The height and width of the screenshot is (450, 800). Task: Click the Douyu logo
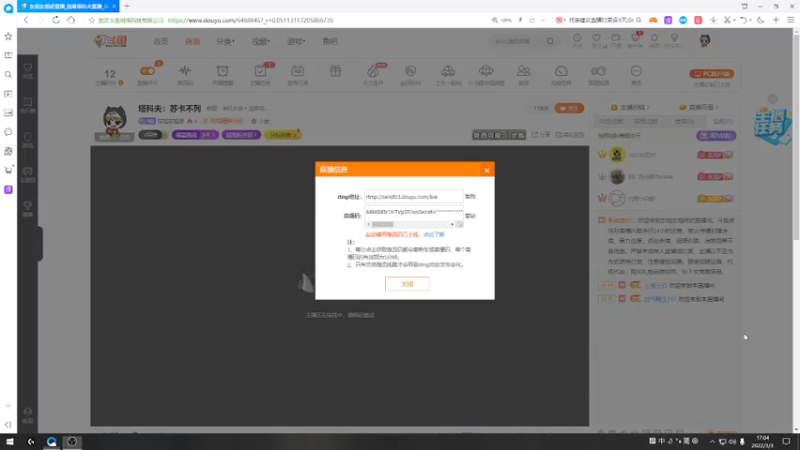pos(110,41)
